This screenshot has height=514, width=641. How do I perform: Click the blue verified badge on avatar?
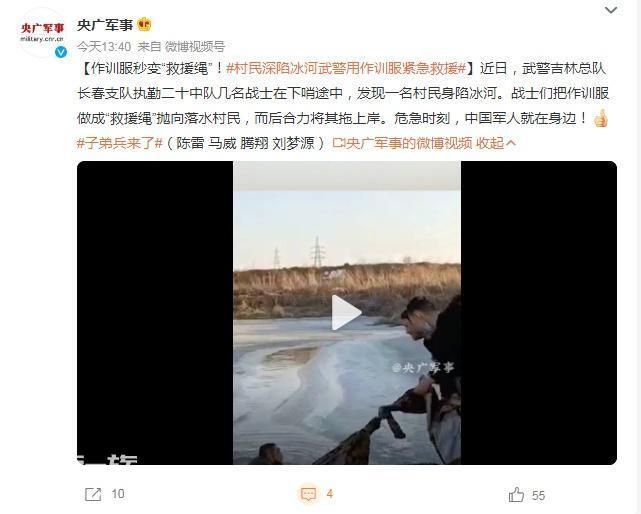pyautogui.click(x=61, y=52)
